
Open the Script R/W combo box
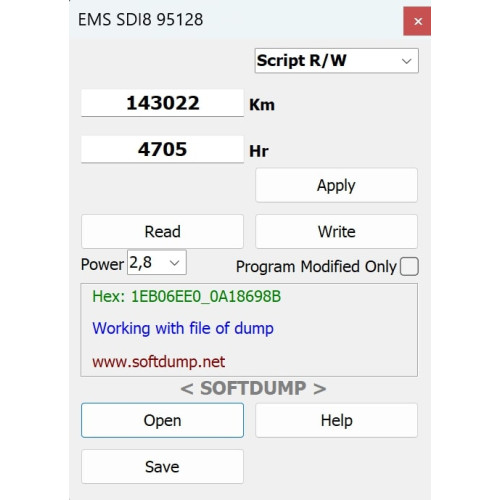coord(336,61)
